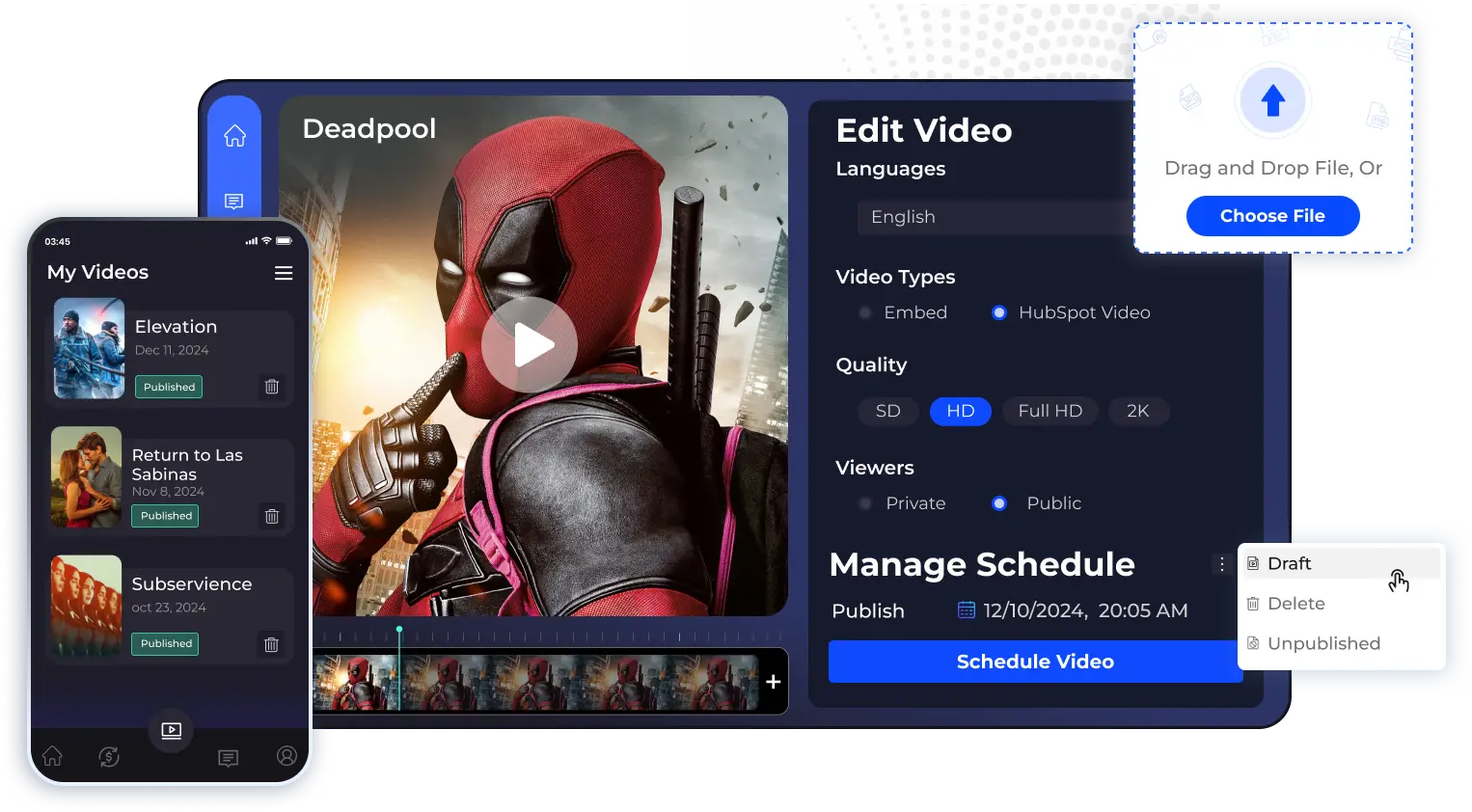Click the Return to Las Sabinas title
The width and height of the screenshot is (1472, 812).
pyautogui.click(x=187, y=465)
